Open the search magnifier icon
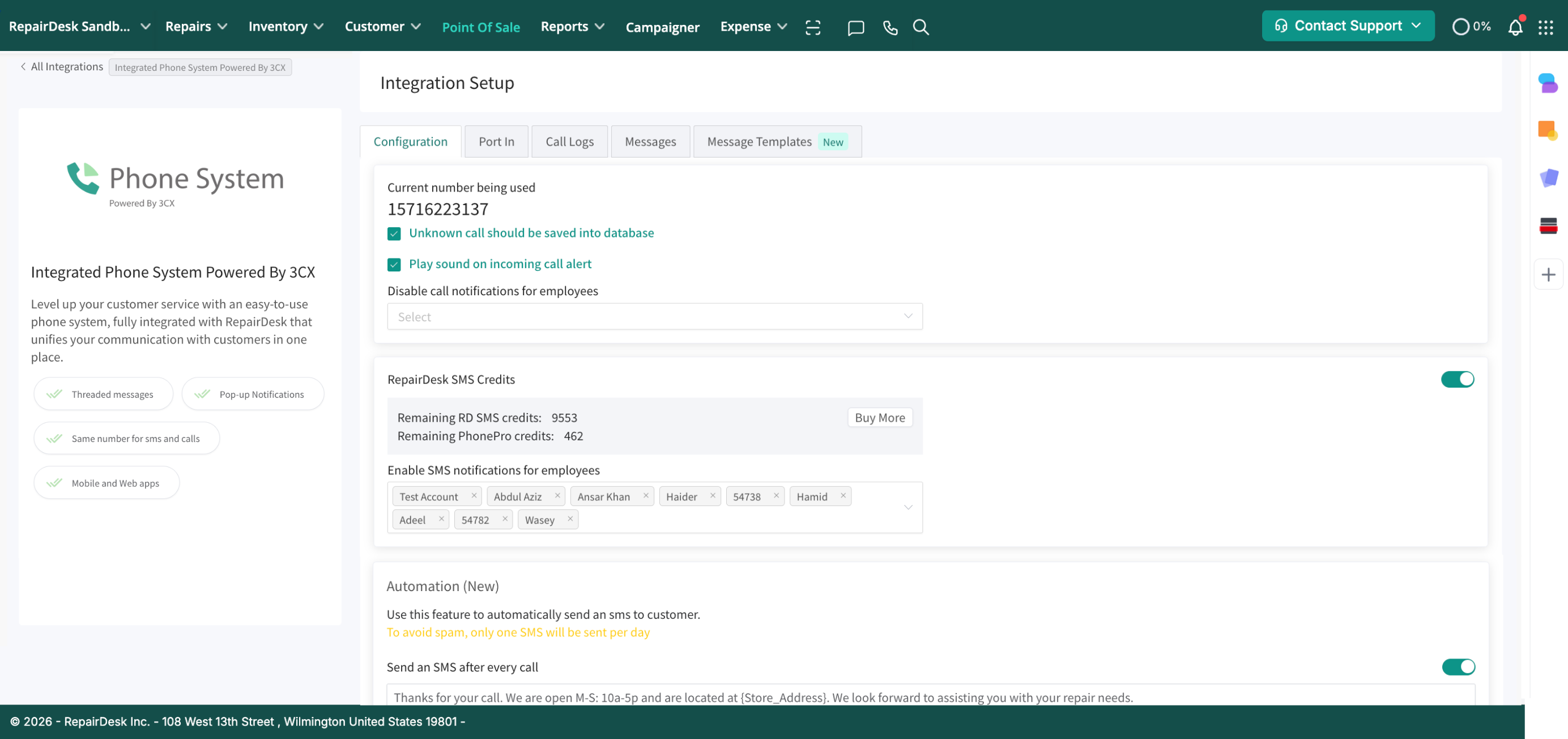 921,27
